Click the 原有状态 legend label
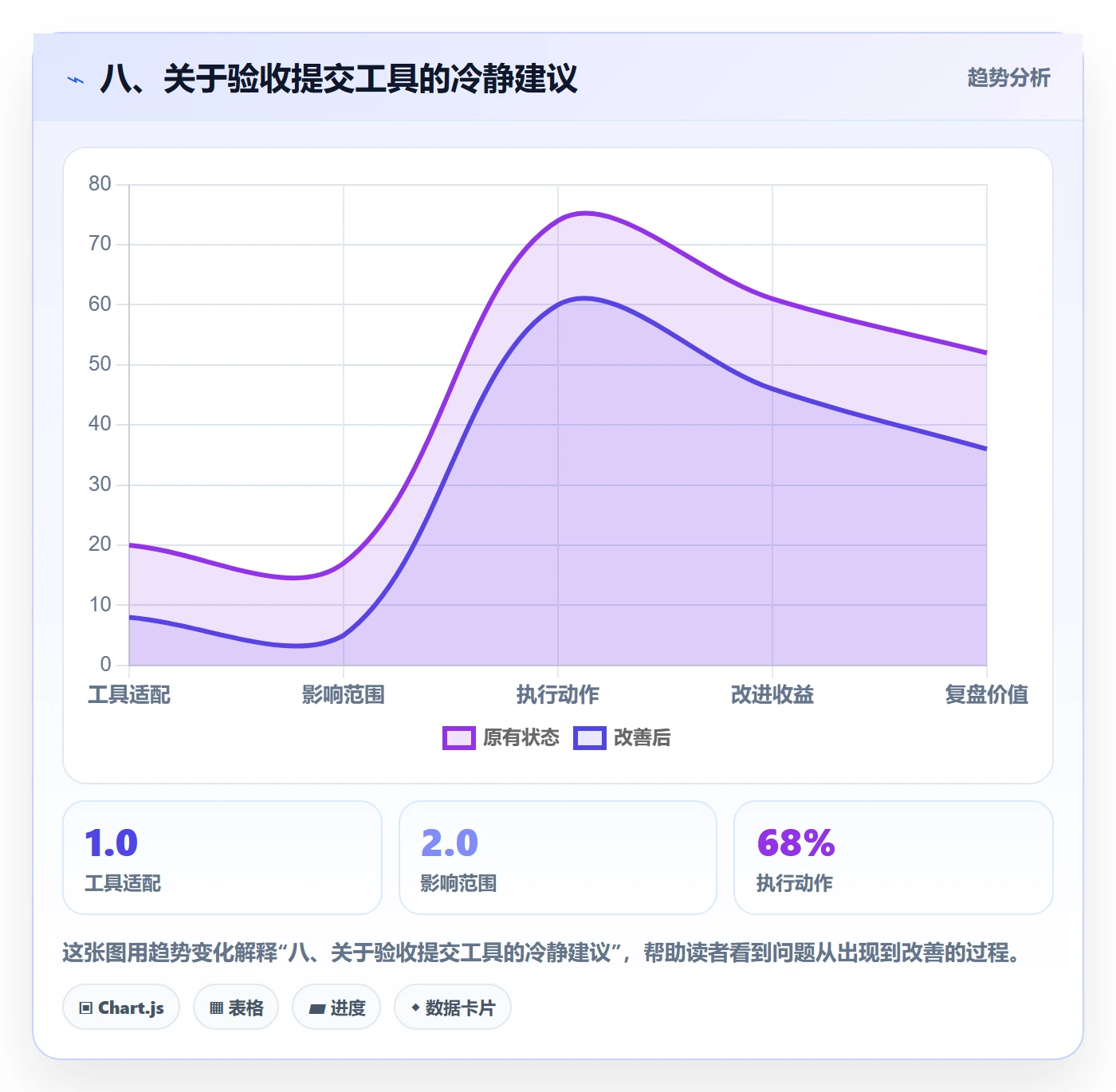This screenshot has height=1092, width=1116. 521,738
